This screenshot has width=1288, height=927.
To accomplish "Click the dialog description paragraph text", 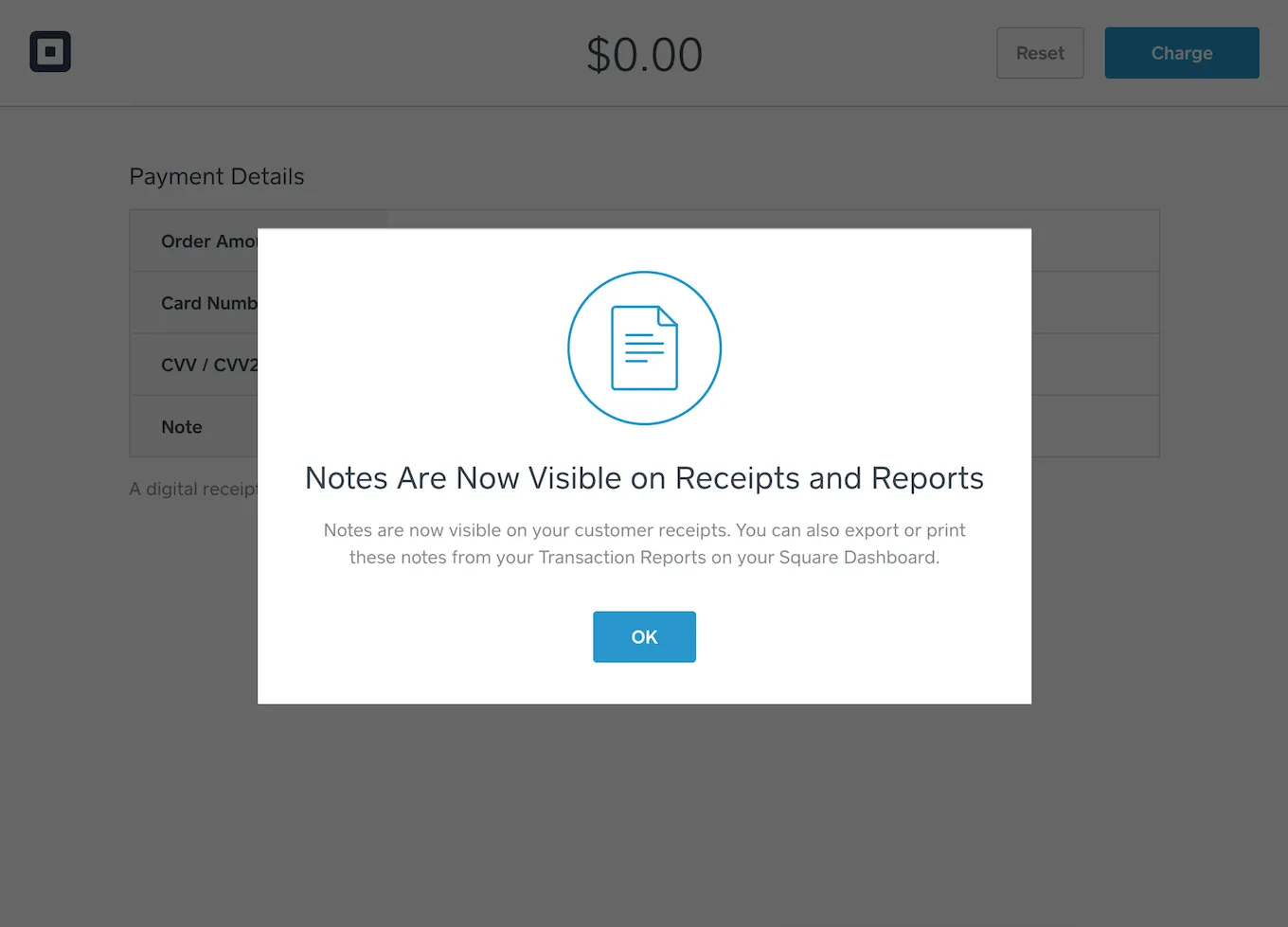I will [x=644, y=544].
